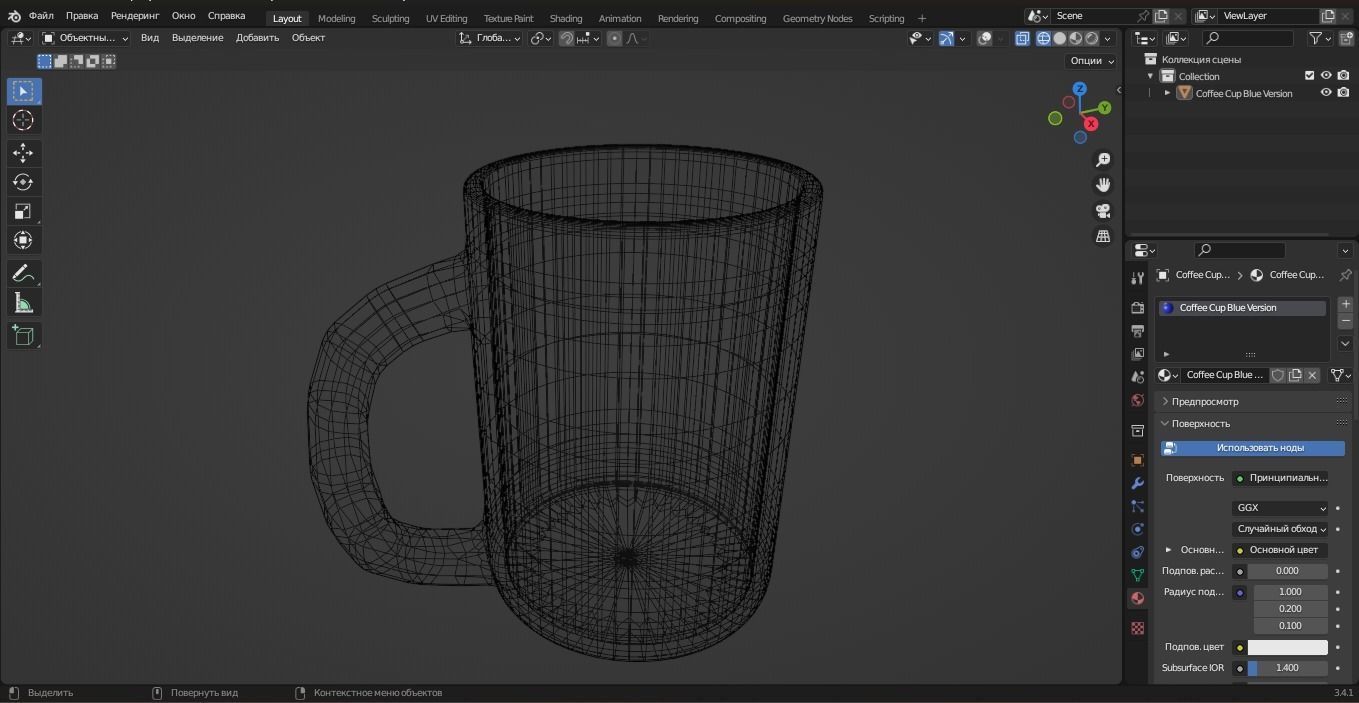The image size is (1359, 703).
Task: Open the Tool properties tab
Action: (1137, 278)
